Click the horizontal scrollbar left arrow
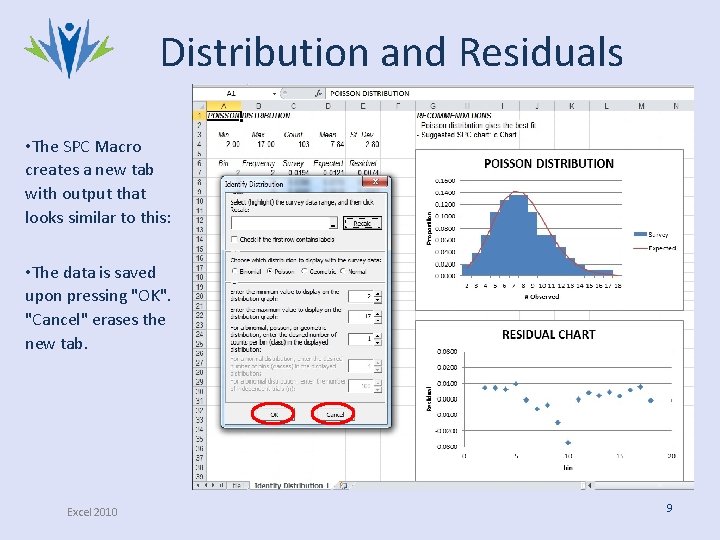 point(590,485)
